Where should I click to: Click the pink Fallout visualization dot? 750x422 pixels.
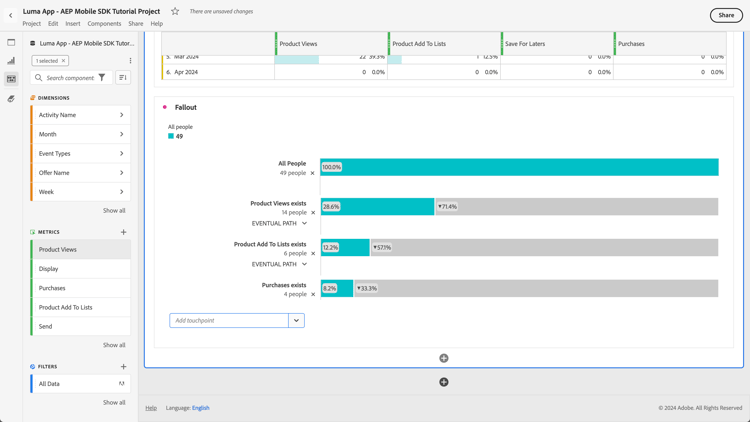point(165,107)
